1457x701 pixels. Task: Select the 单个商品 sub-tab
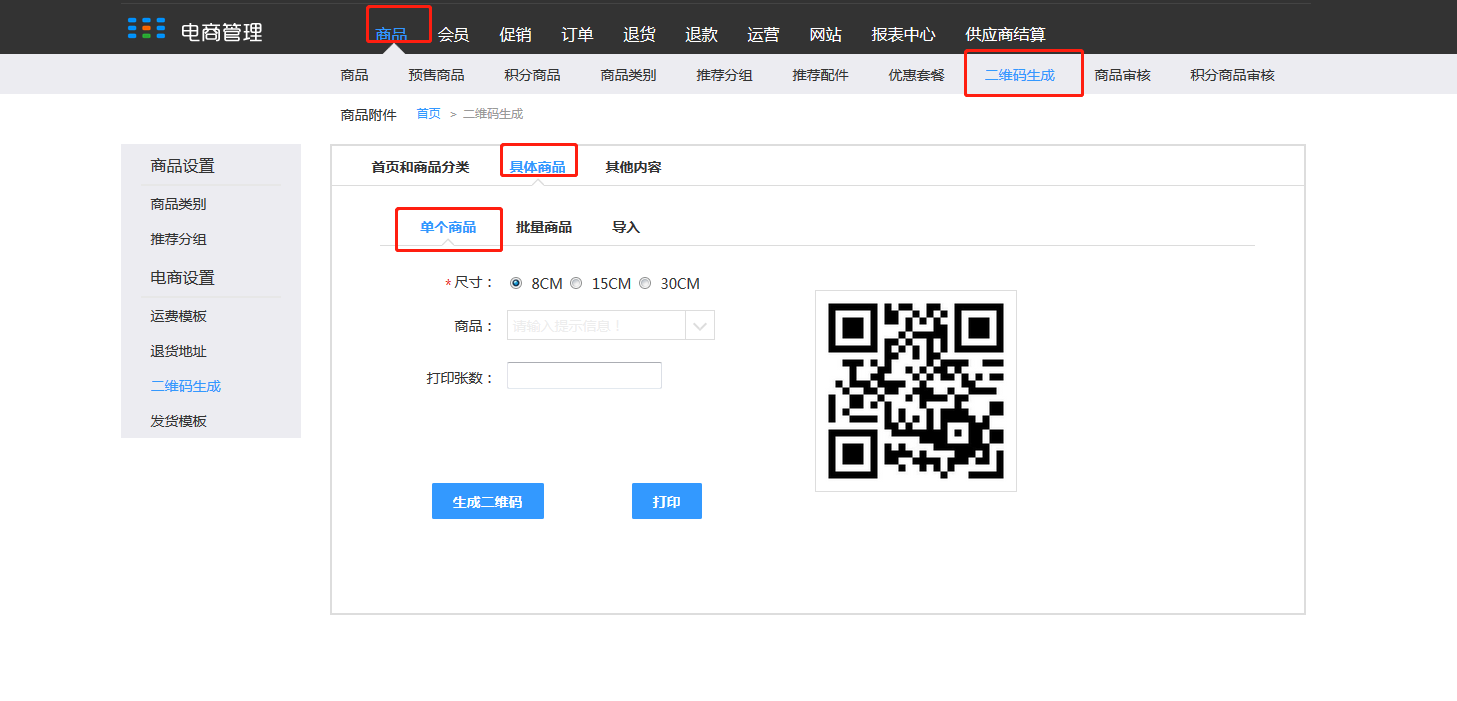pos(448,227)
